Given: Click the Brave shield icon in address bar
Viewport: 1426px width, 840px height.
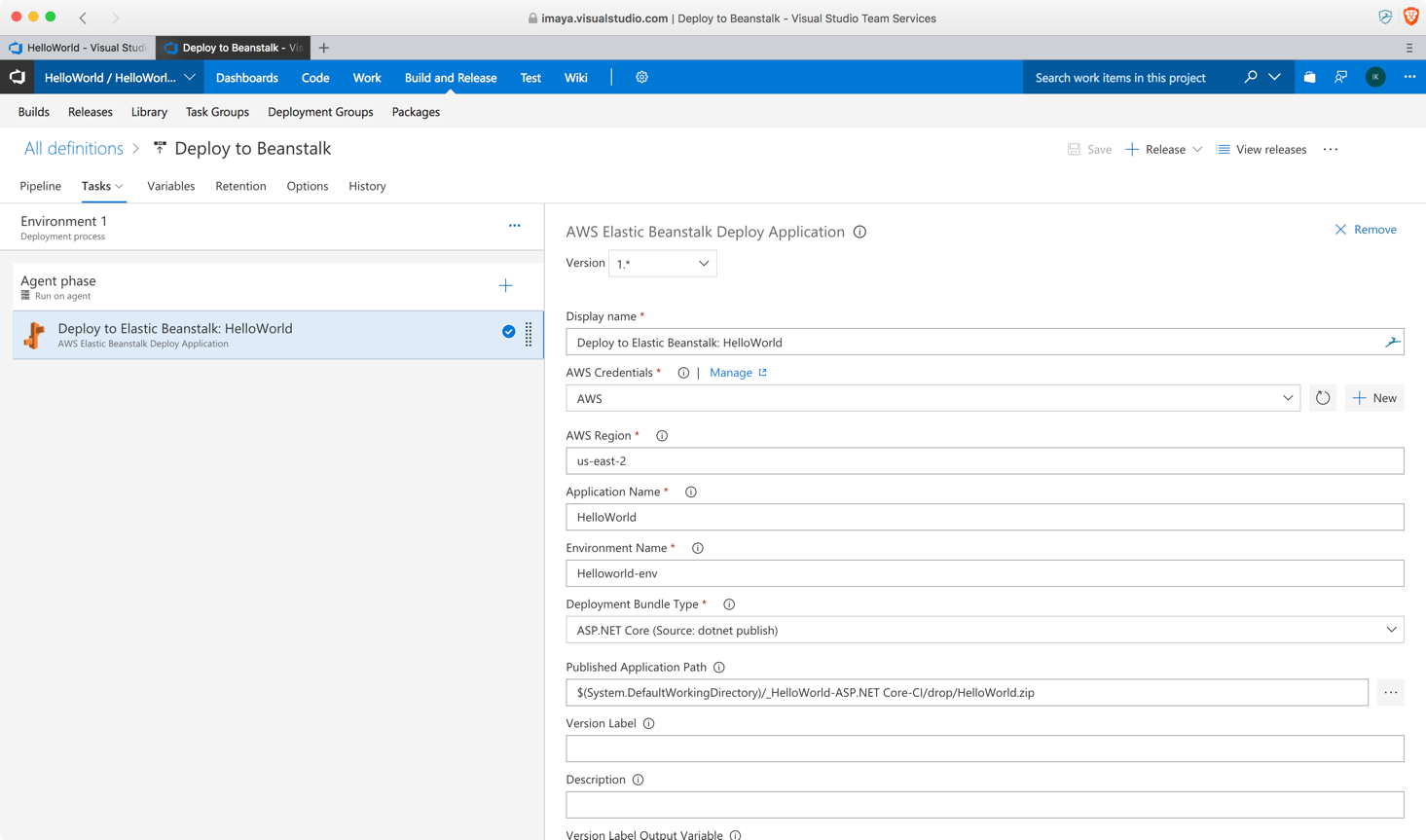Looking at the screenshot, I should point(1410,18).
